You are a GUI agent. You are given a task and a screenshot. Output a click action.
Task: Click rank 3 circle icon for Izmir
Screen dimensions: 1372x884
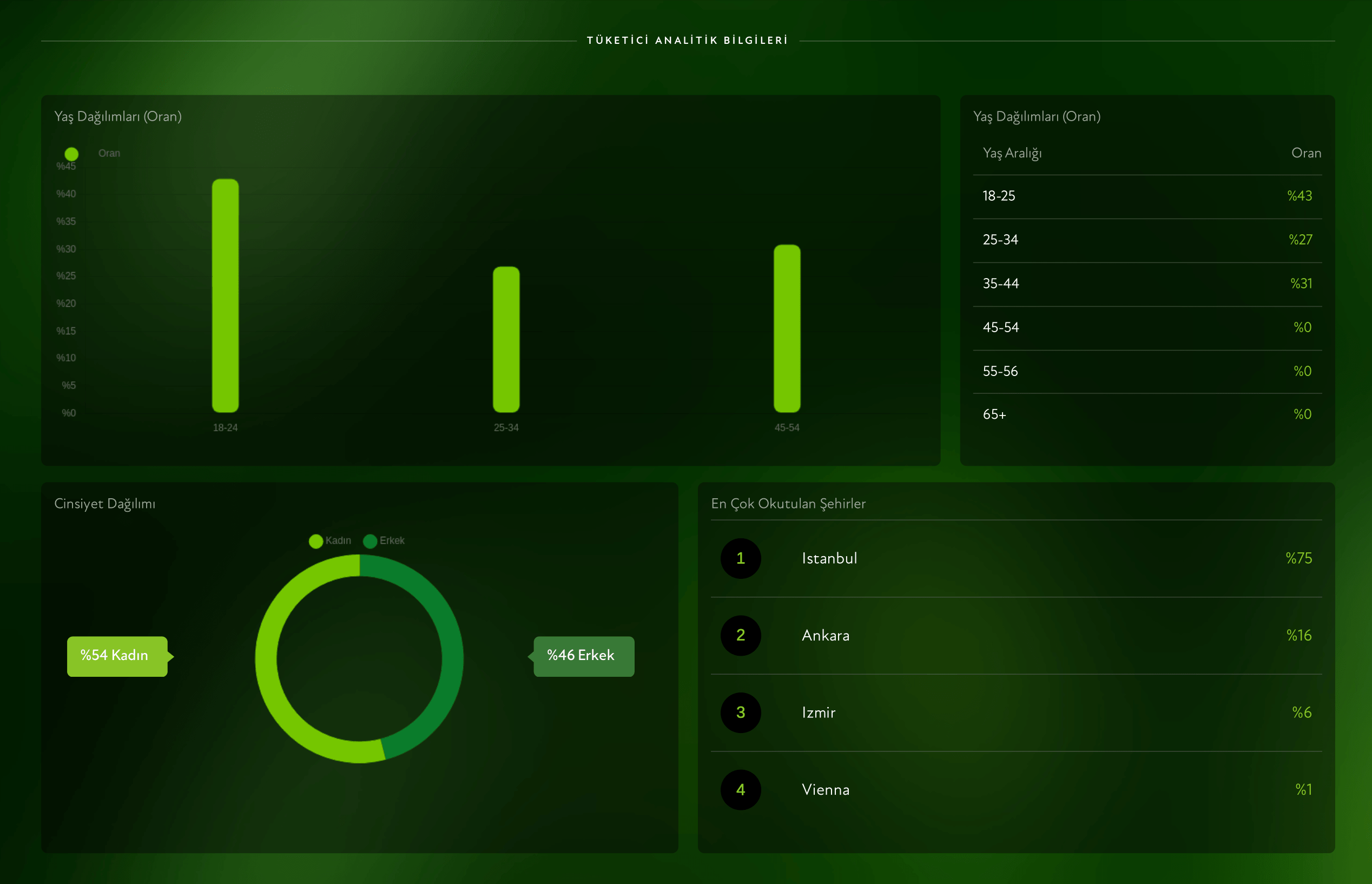point(741,713)
